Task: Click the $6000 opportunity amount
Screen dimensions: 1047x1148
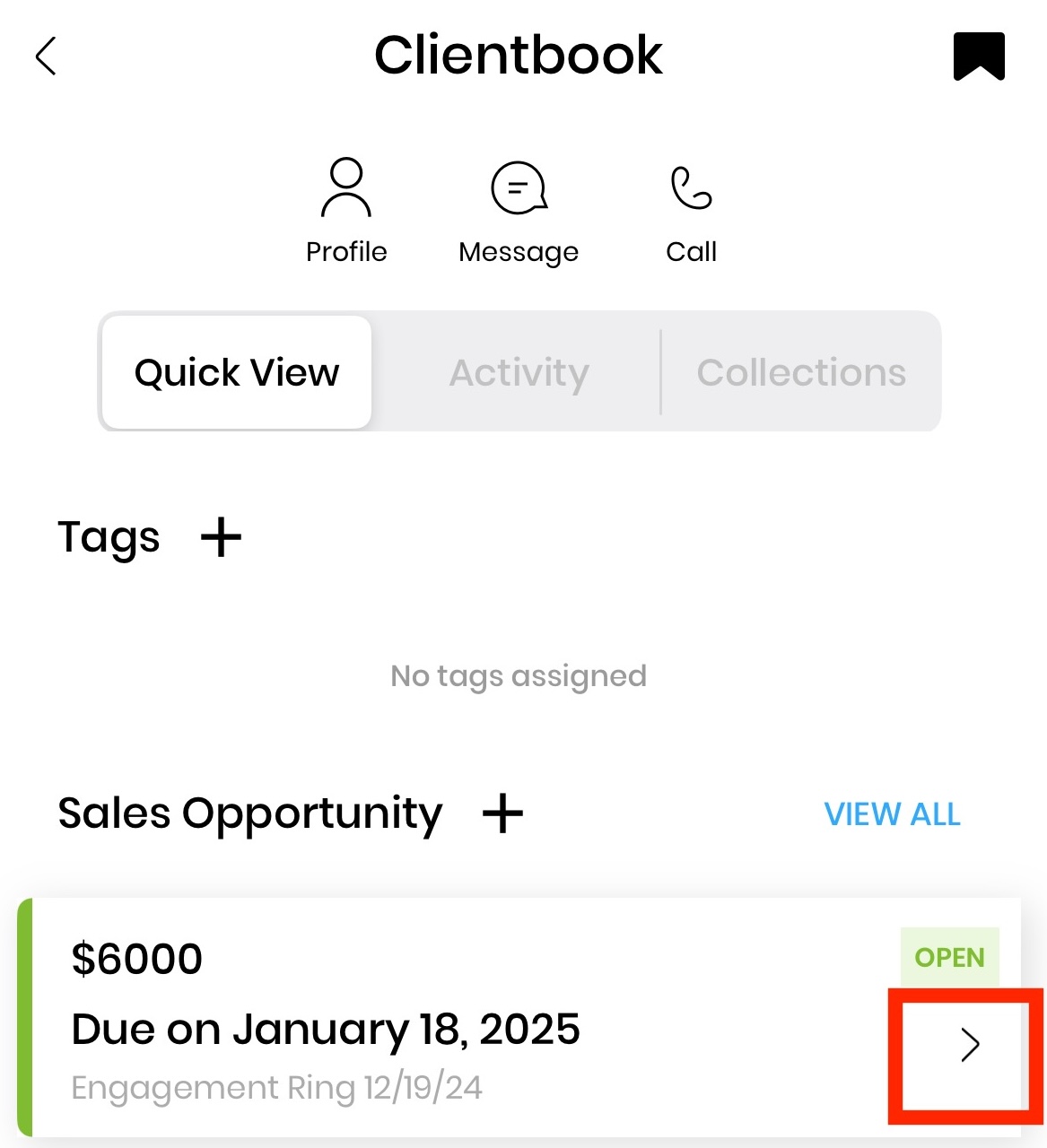Action: [137, 959]
